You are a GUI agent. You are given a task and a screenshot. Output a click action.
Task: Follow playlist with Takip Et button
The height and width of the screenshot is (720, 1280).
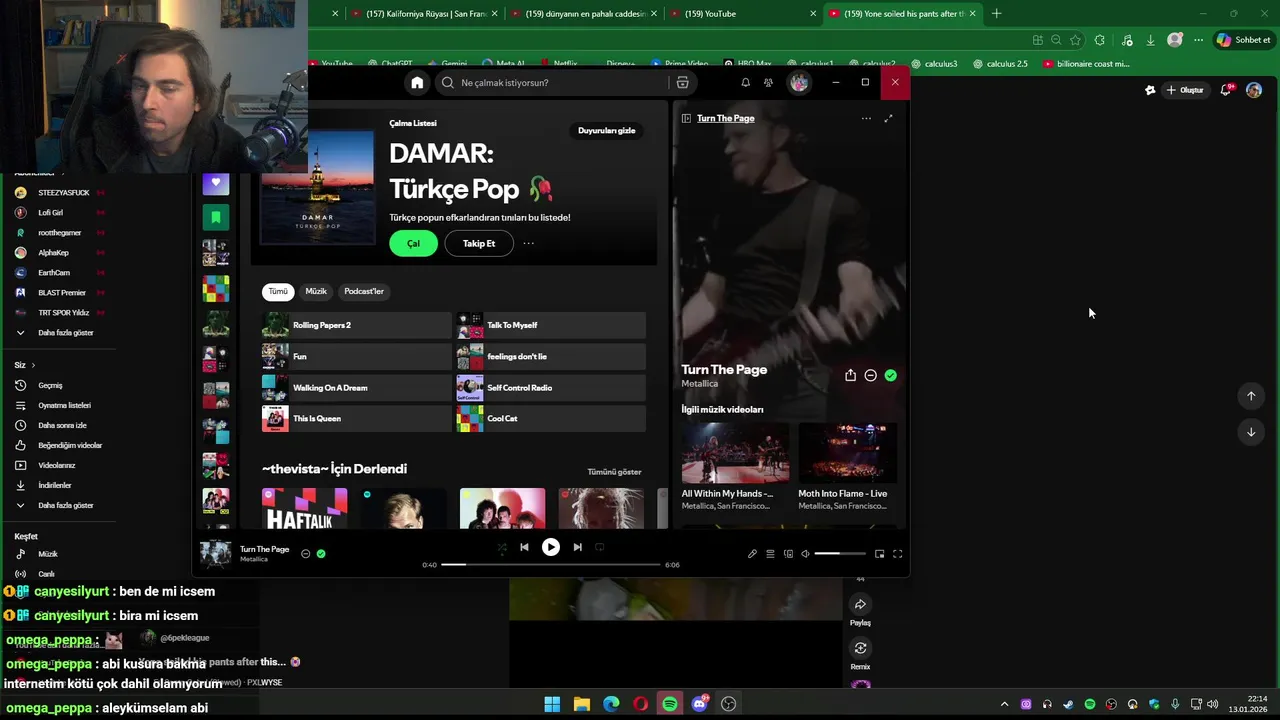pos(479,243)
